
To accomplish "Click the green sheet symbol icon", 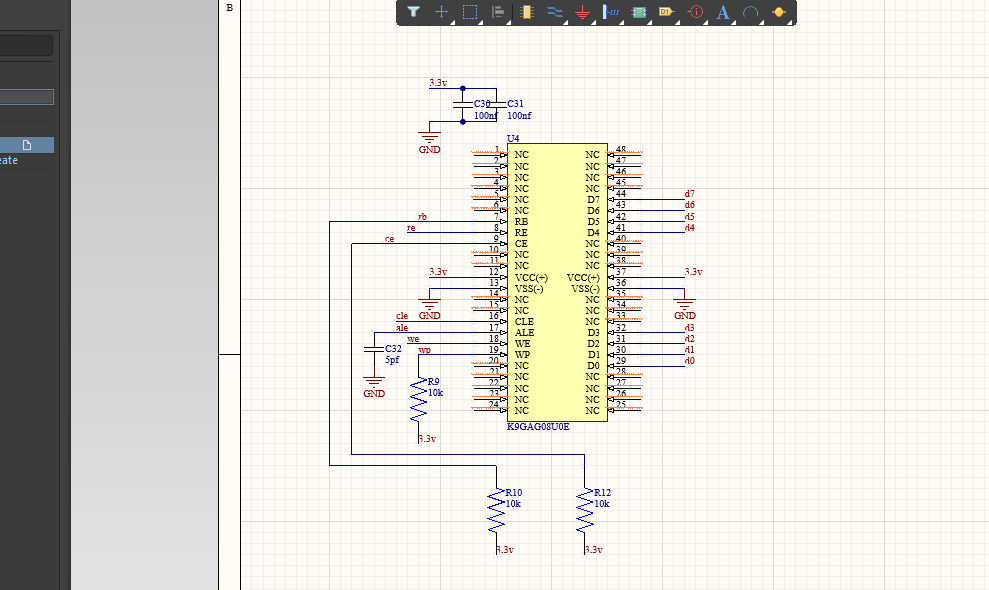I will [x=639, y=13].
